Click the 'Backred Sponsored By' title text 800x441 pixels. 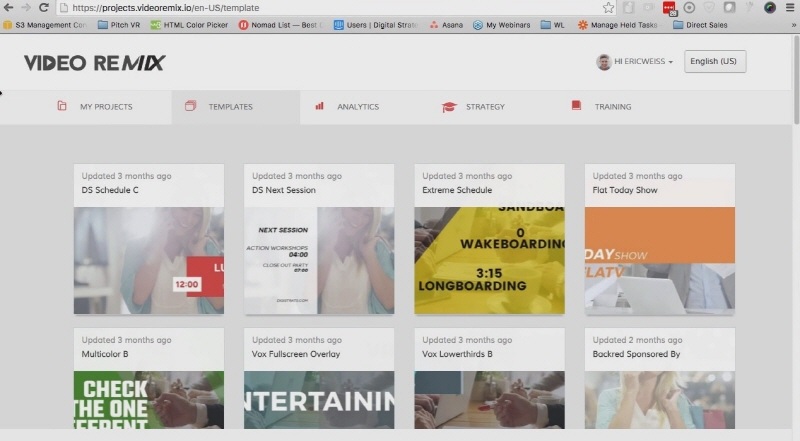pos(636,354)
